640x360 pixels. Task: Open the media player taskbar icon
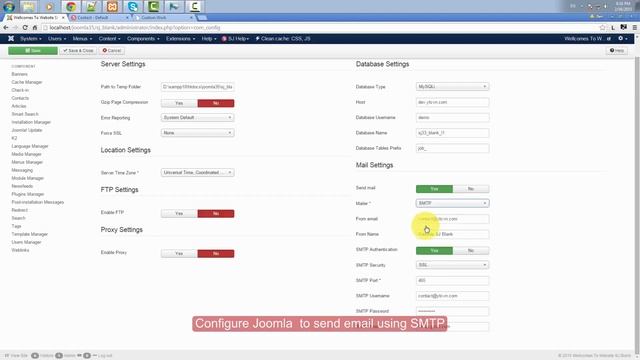(x=49, y=7)
